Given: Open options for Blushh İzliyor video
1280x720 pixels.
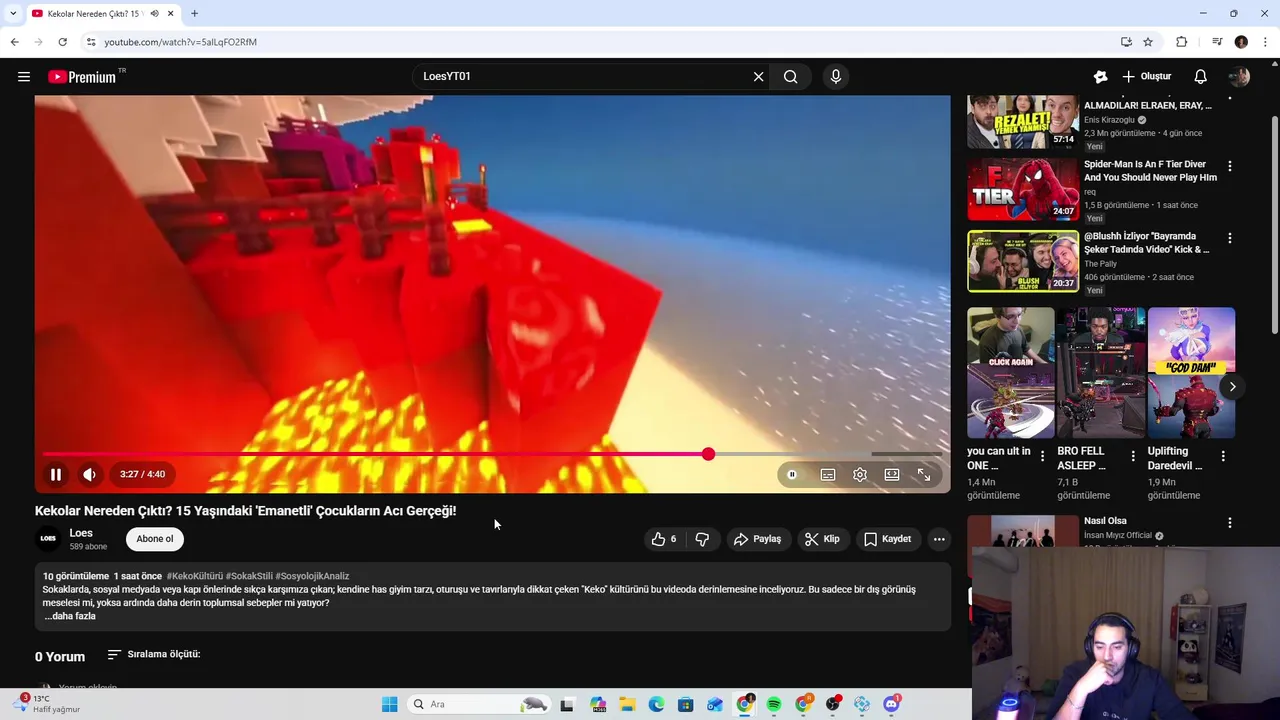Looking at the screenshot, I should [x=1230, y=238].
